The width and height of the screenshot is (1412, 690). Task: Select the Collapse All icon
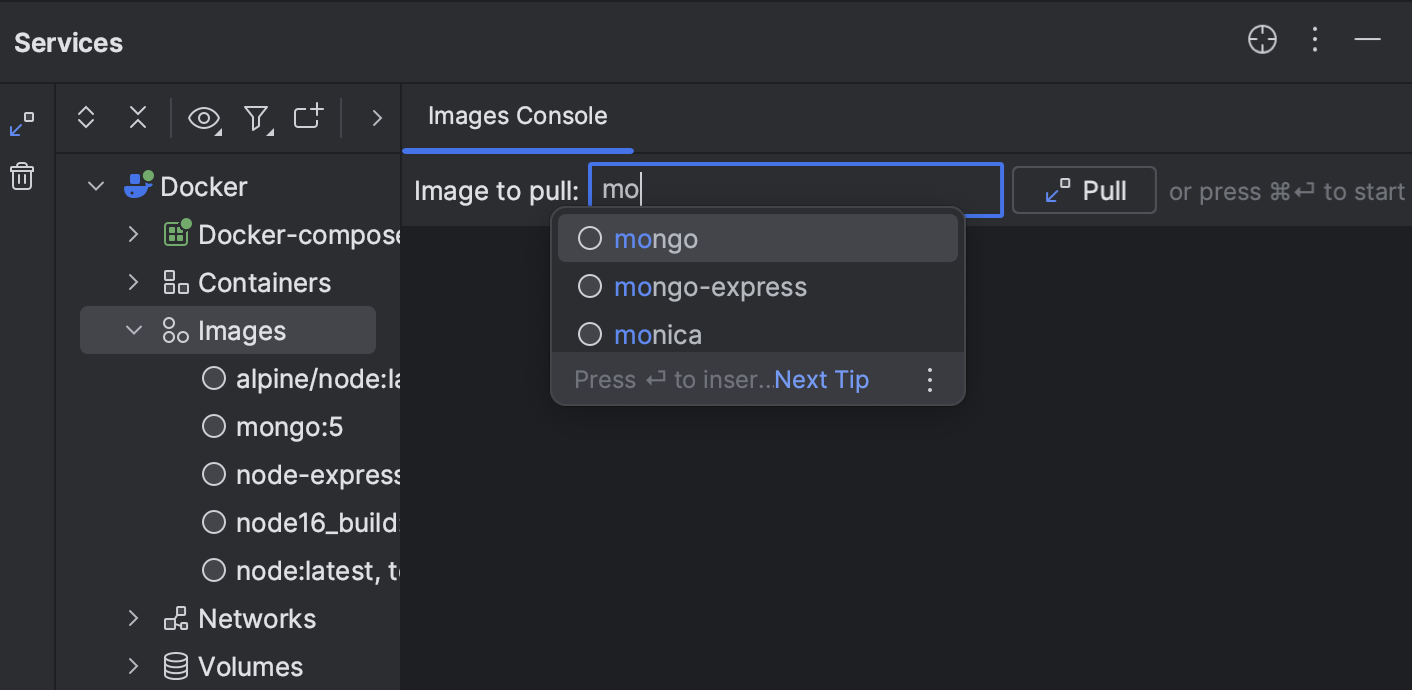click(138, 117)
